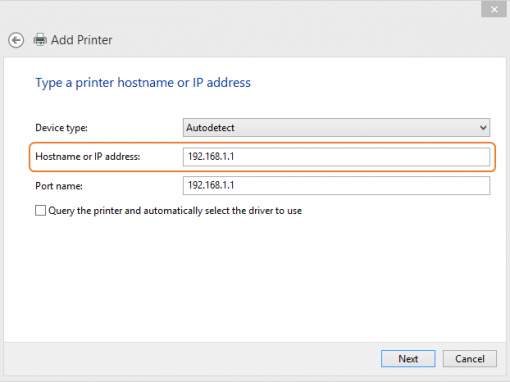
Task: Click the word 'Autodetect' in the combo box
Action: tap(210, 128)
